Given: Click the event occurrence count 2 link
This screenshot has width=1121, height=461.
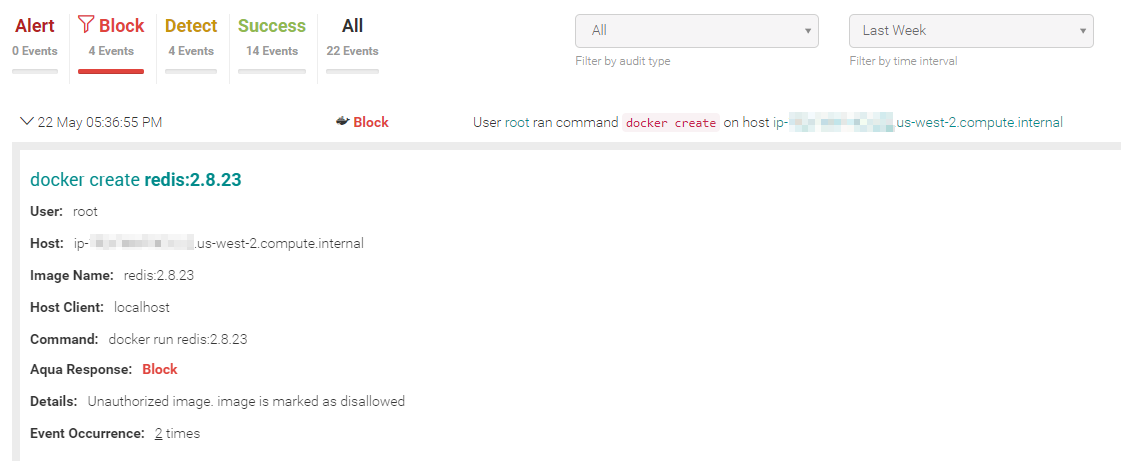Looking at the screenshot, I should click(x=158, y=433).
